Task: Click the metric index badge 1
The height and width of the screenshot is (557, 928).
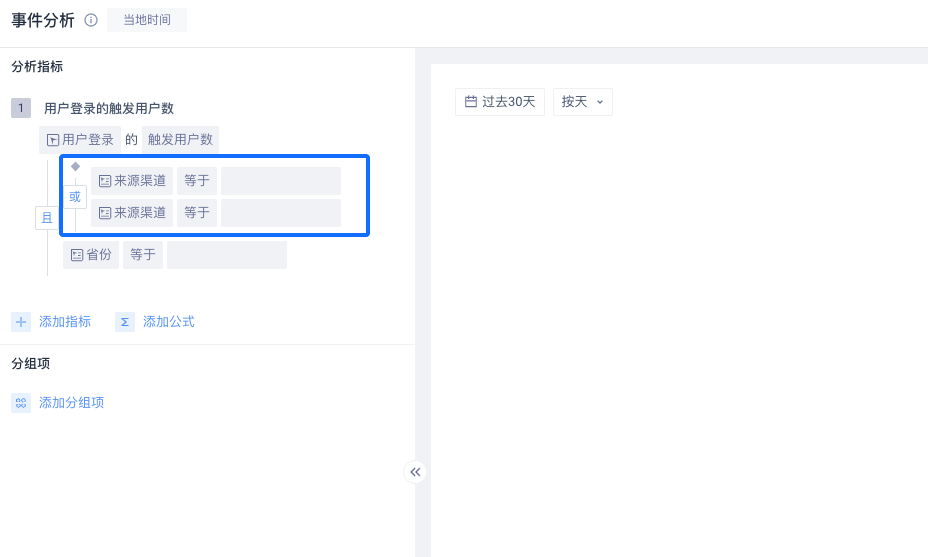Action: coord(21,108)
